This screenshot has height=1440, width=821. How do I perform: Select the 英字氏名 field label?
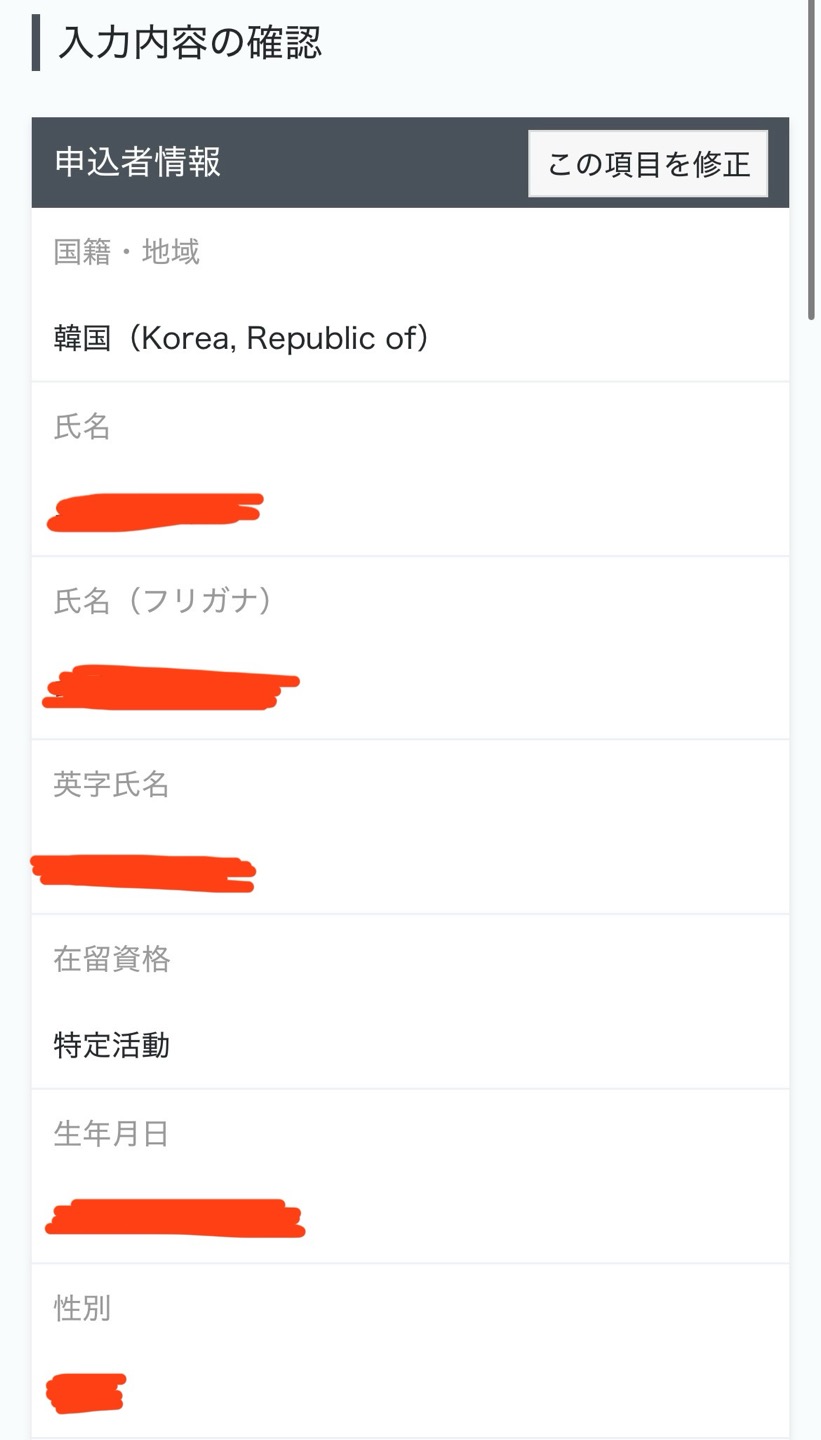111,785
